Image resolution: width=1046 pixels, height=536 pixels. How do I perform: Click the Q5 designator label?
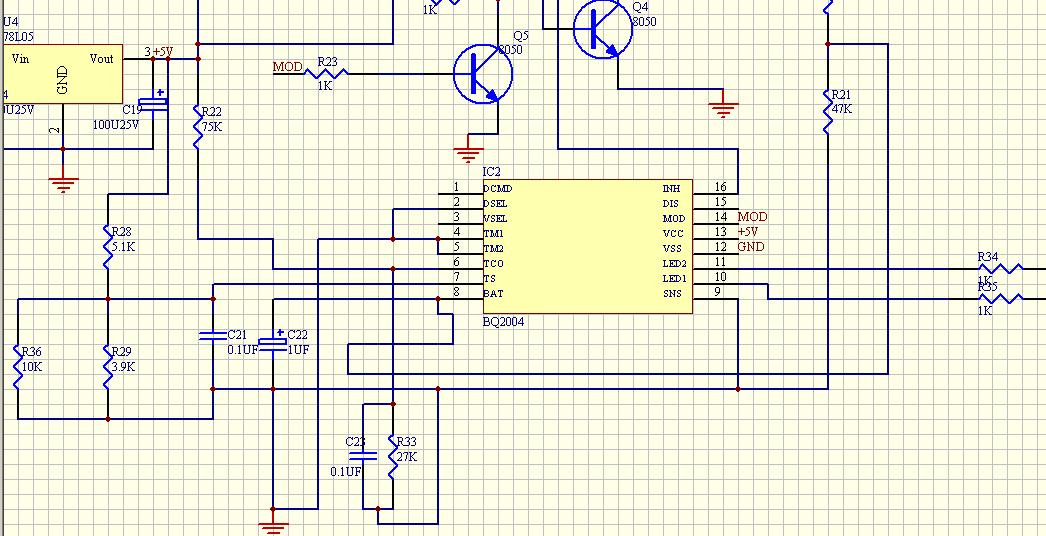[x=521, y=35]
